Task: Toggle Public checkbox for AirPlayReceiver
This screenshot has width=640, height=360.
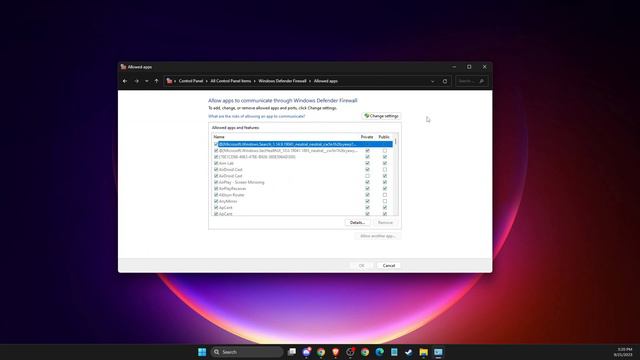Action: click(384, 189)
